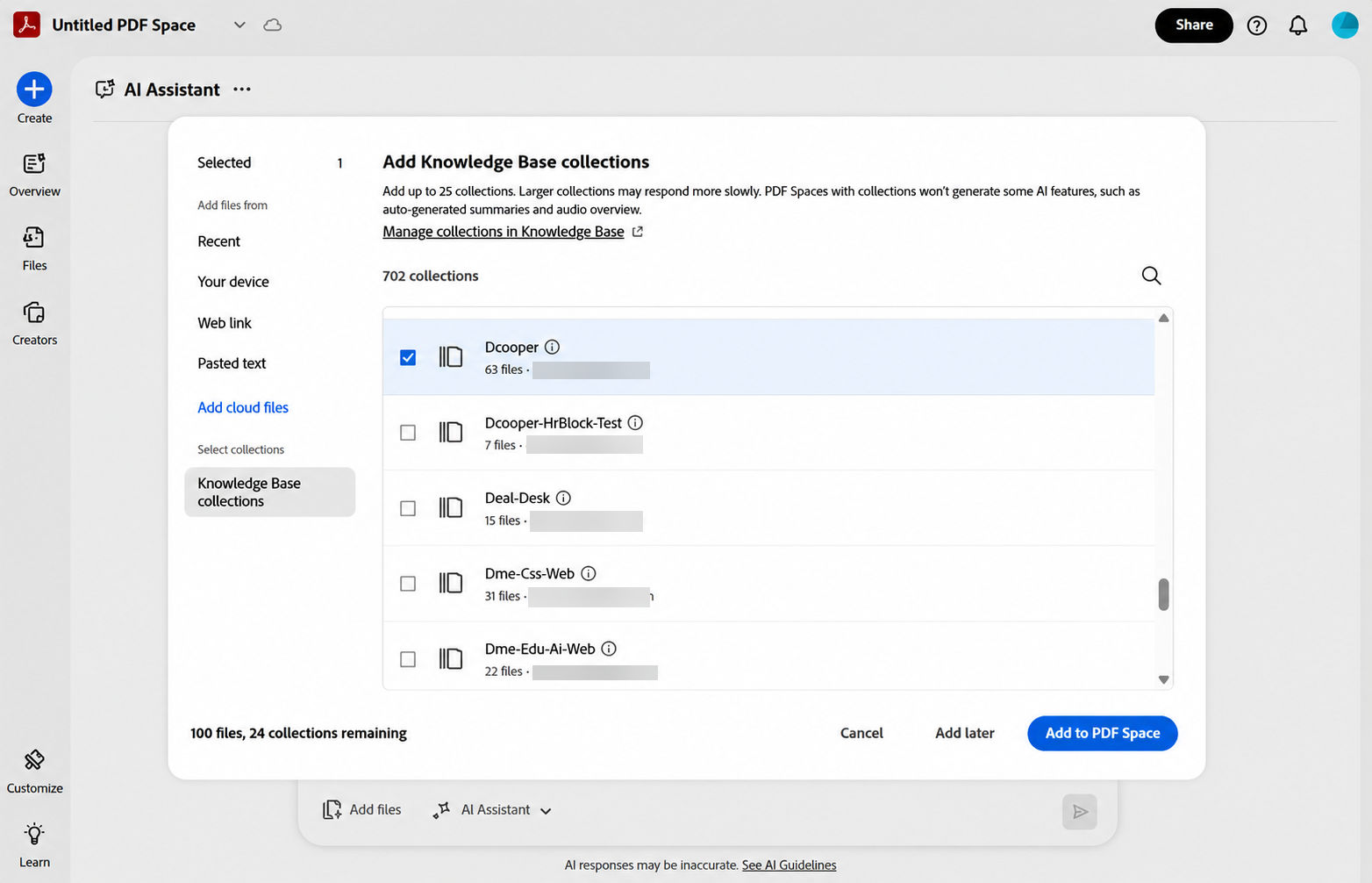This screenshot has height=883, width=1372.
Task: Click the 702 collections count text
Action: 431,276
